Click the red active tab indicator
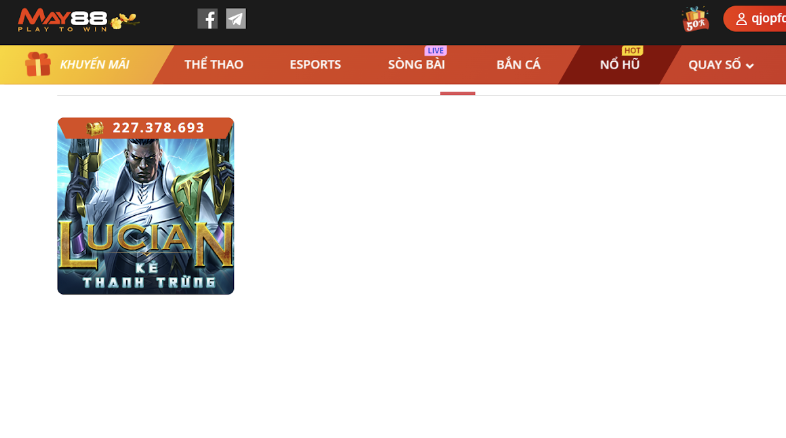This screenshot has height=438, width=786. 457,93
